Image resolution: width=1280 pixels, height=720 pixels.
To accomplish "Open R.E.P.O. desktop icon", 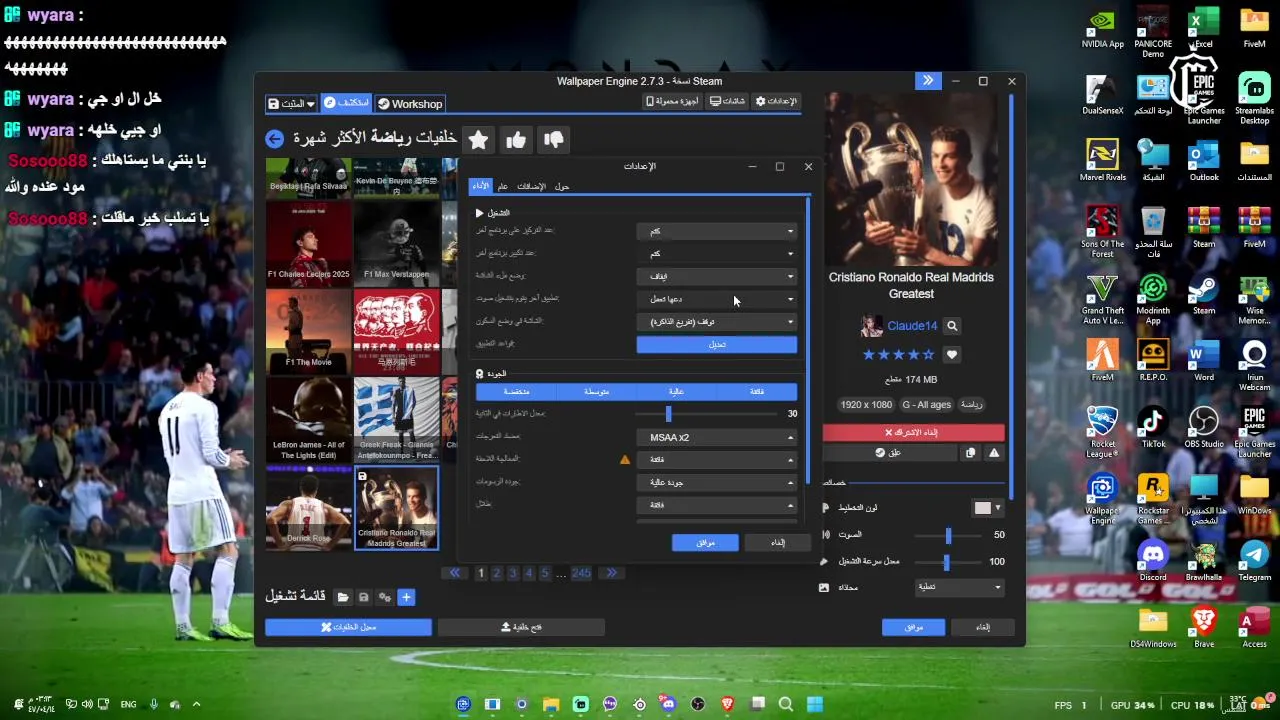I will [1153, 361].
